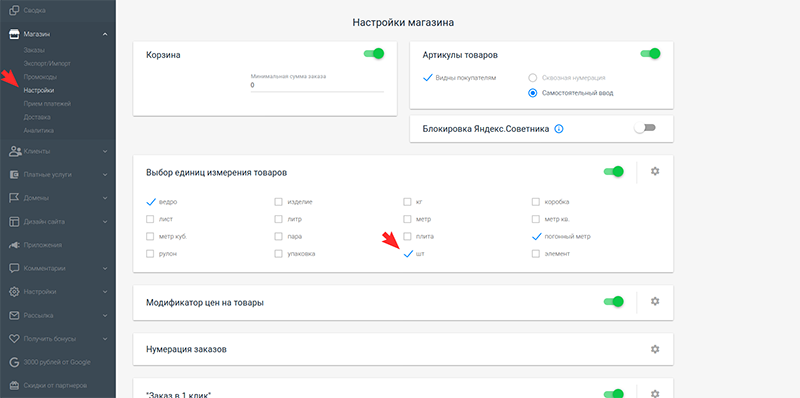Open gear settings for Нумерация заказов
The width and height of the screenshot is (800, 398).
(x=655, y=349)
